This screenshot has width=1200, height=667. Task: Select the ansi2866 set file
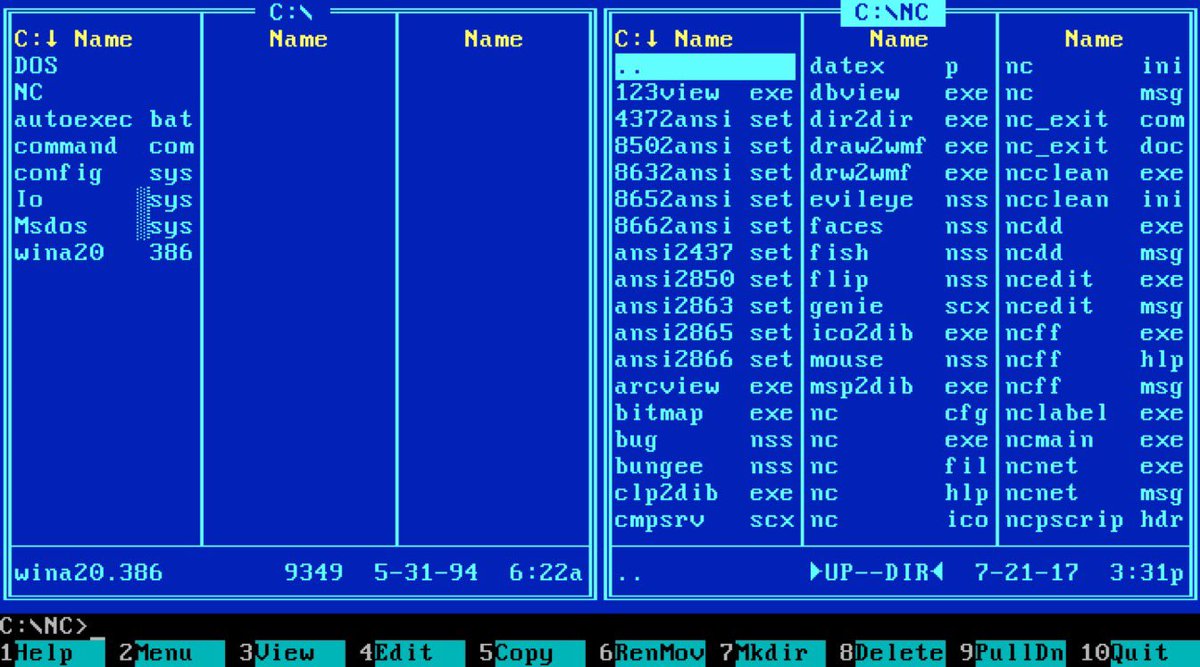click(704, 359)
